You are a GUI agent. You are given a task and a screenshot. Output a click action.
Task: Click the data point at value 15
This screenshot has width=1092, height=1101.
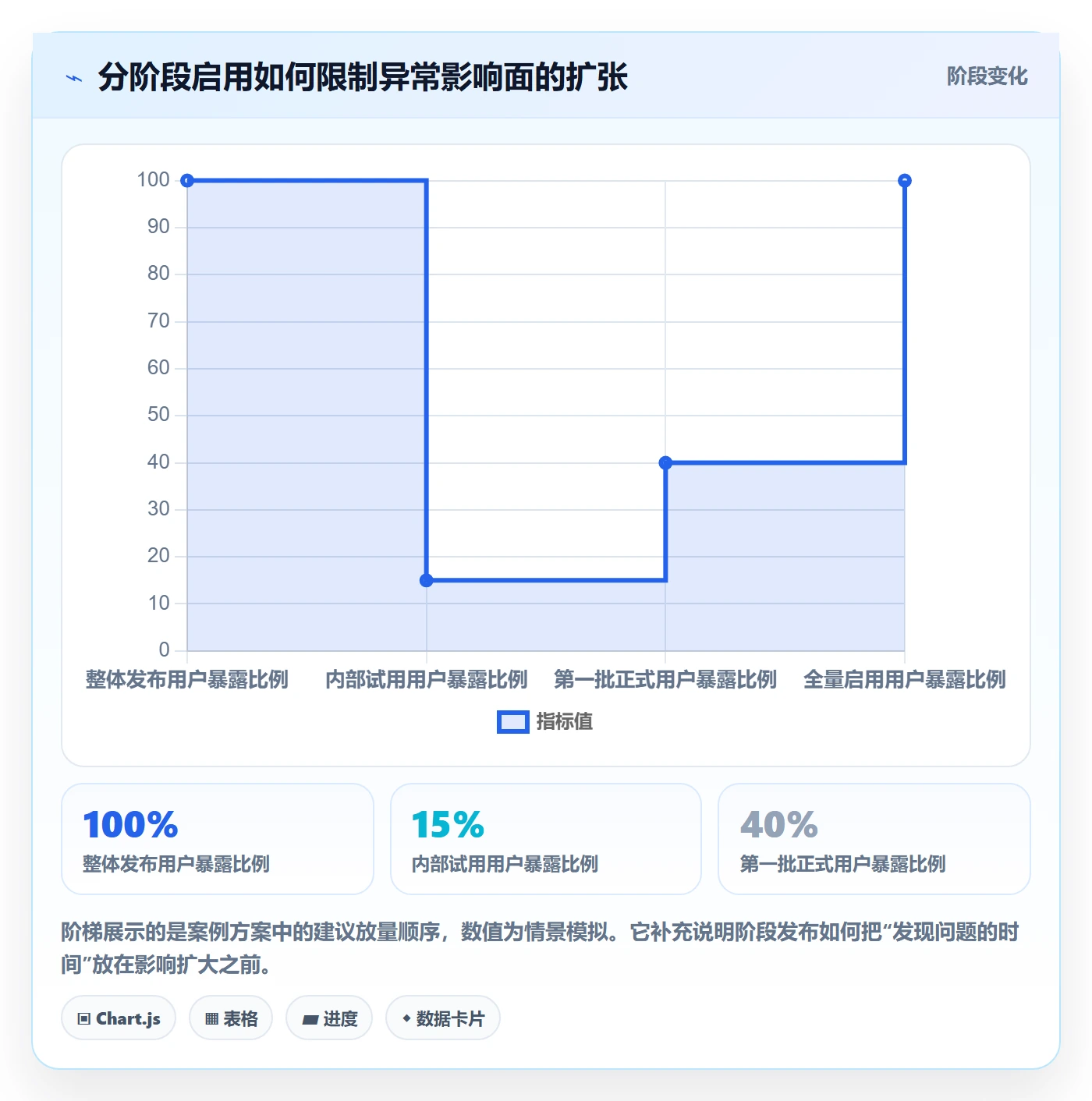pos(427,580)
